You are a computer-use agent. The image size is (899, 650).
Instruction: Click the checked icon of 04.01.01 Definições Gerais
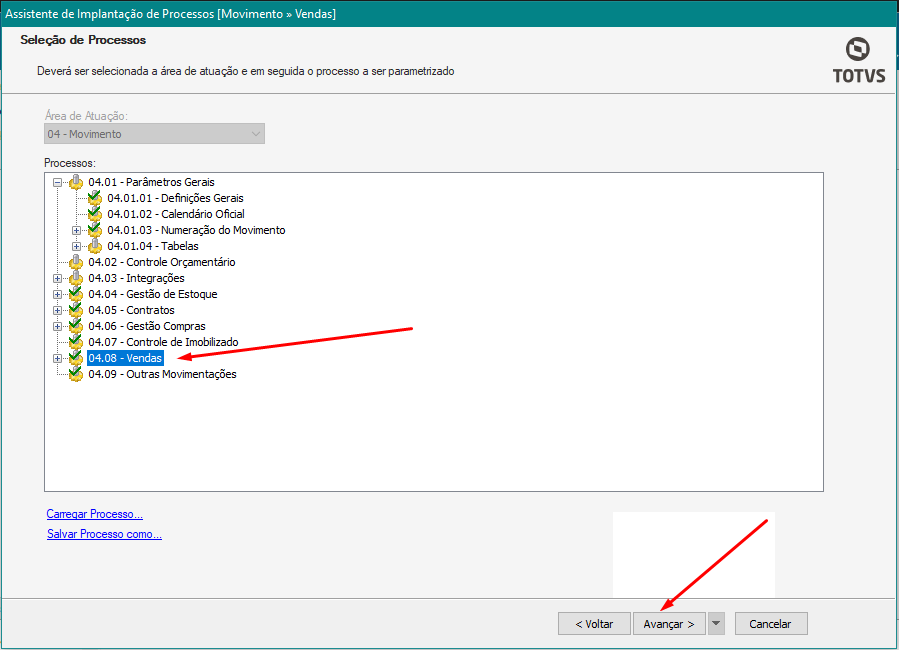click(x=95, y=198)
